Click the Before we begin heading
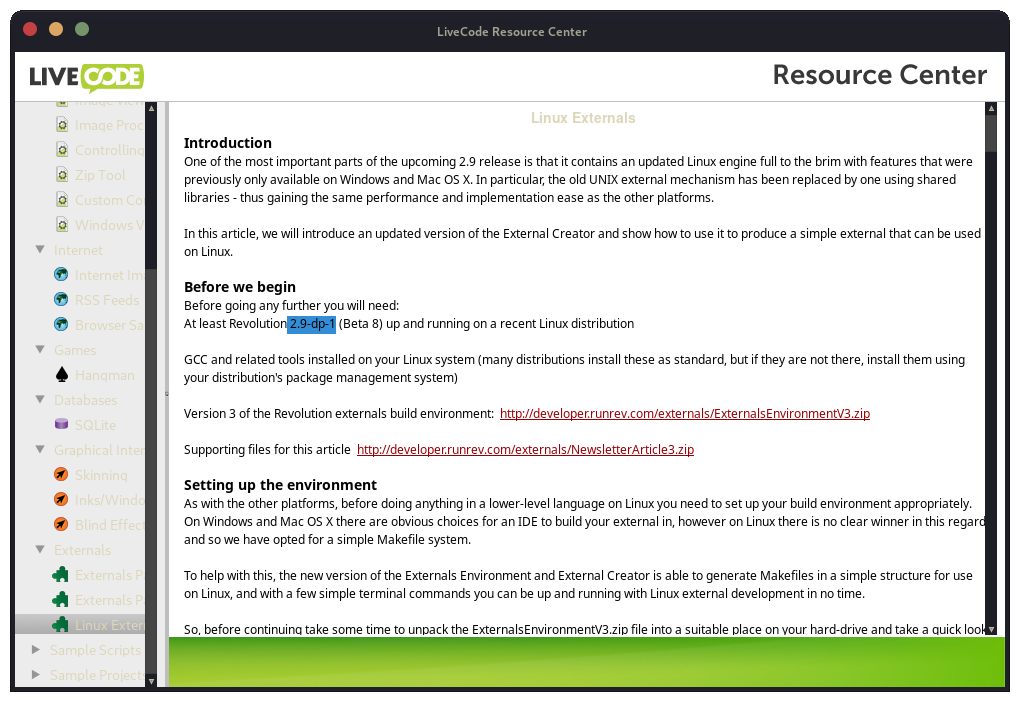Viewport: 1020px width, 702px height. click(x=240, y=287)
